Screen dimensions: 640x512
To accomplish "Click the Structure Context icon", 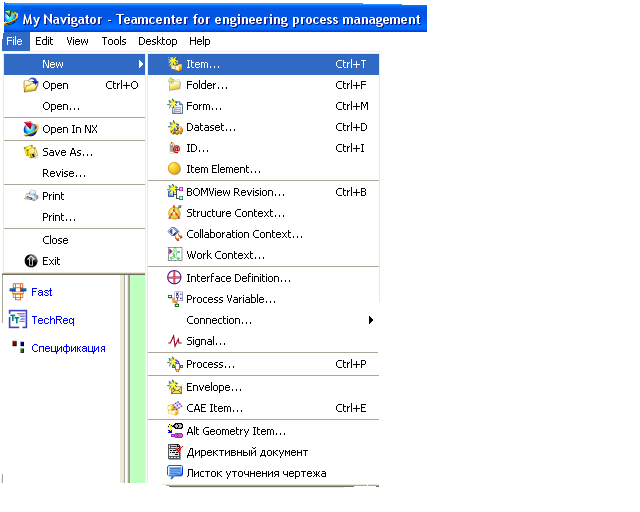I will pos(175,213).
